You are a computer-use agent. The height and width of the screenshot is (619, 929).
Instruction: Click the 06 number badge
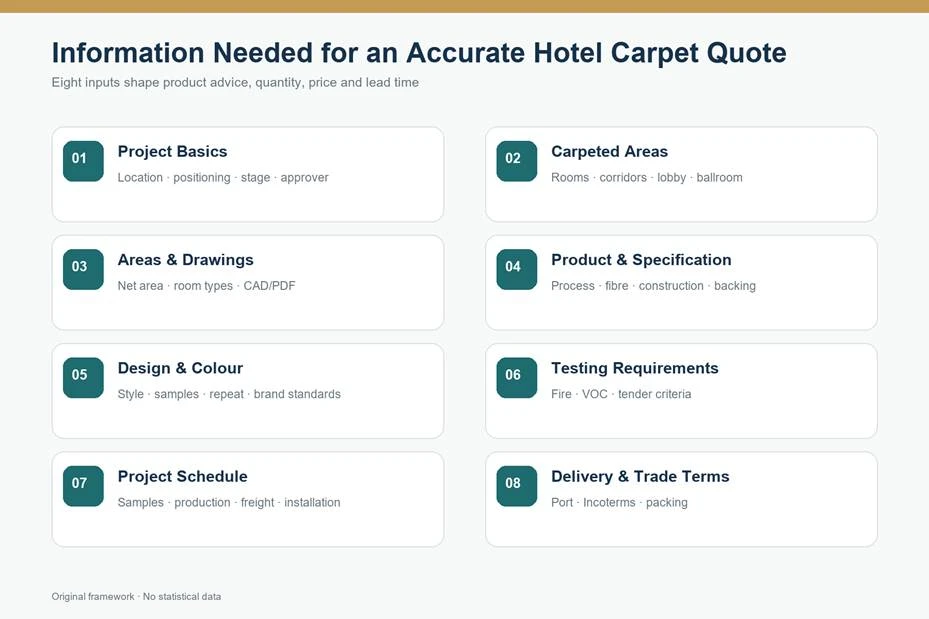coord(517,378)
